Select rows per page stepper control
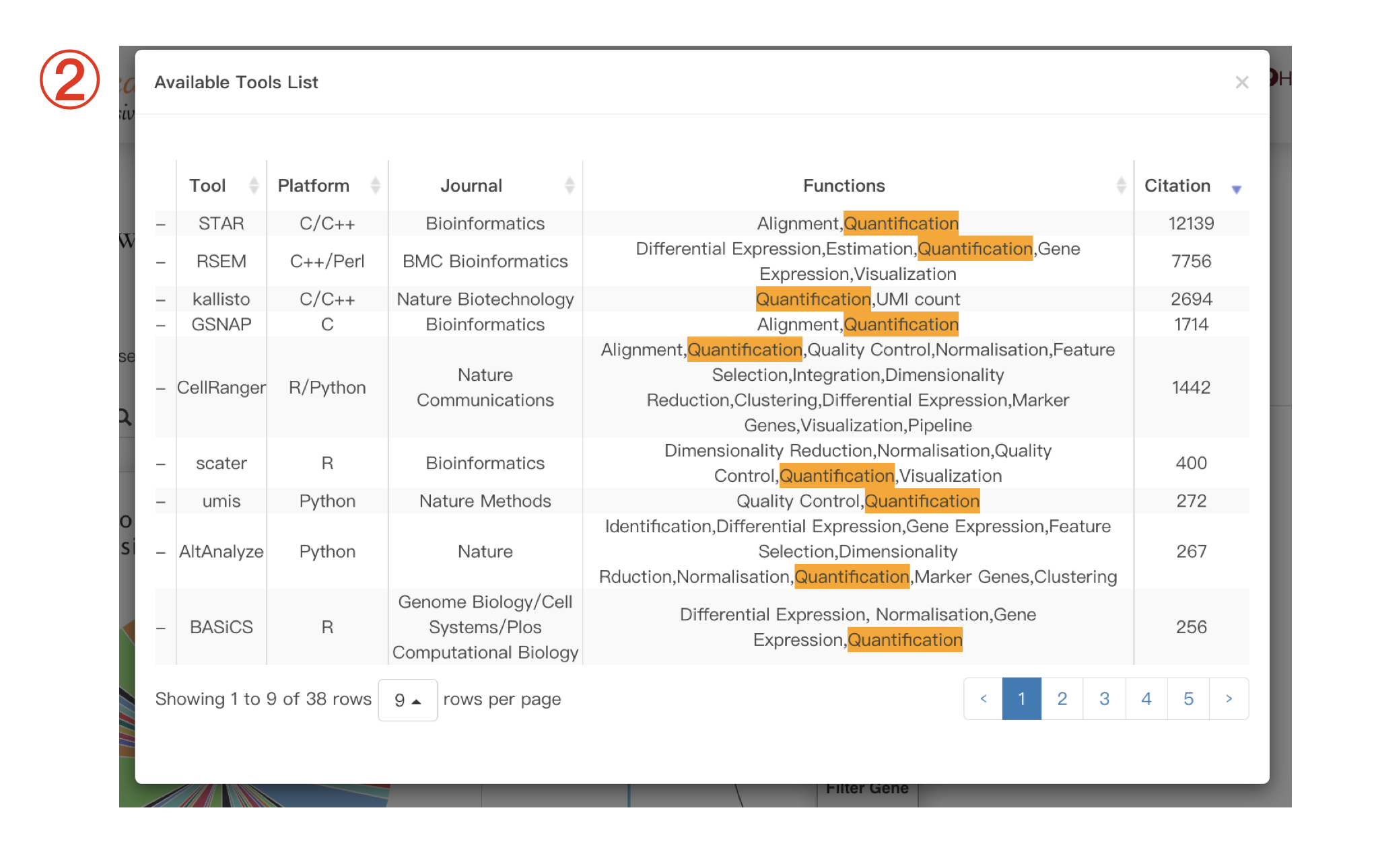The width and height of the screenshot is (1376, 868). click(x=407, y=700)
